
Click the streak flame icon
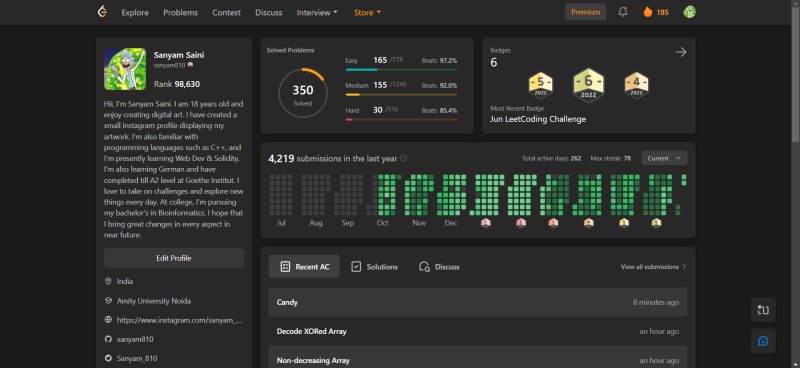(x=648, y=12)
